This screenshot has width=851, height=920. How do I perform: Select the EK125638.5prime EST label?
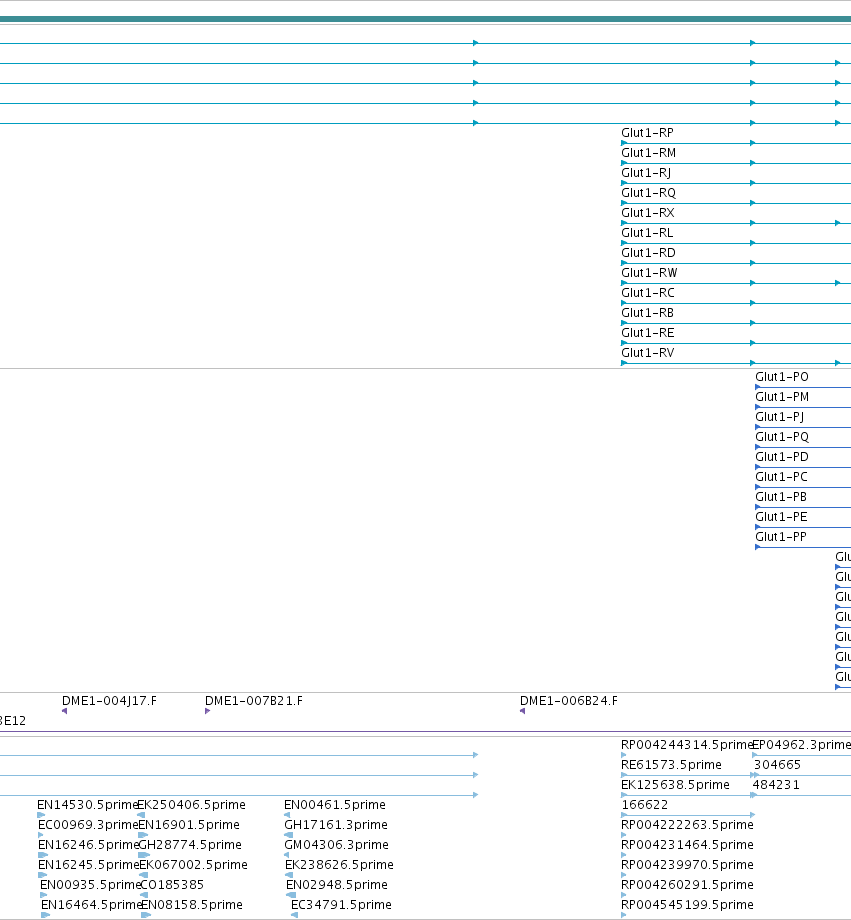(x=676, y=784)
